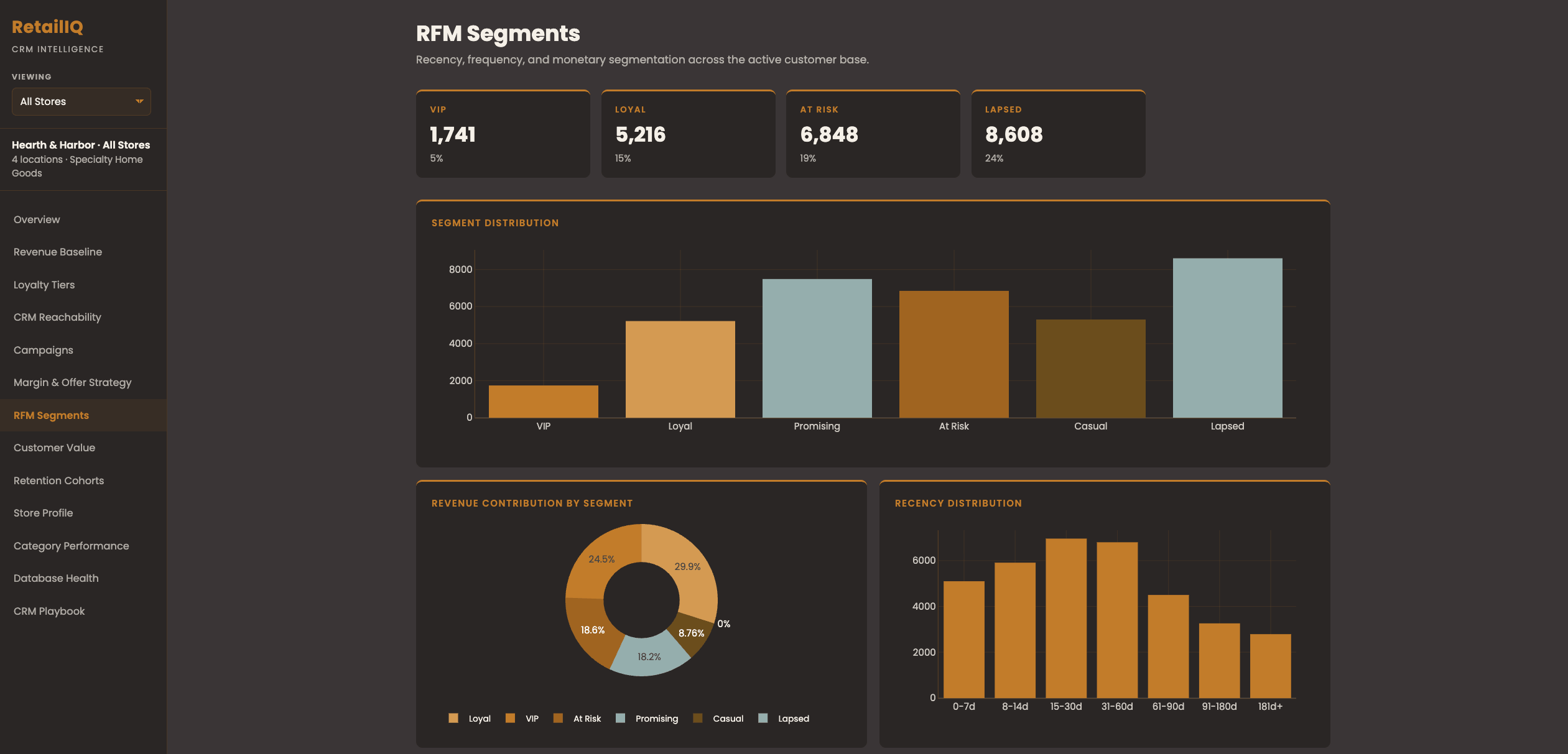Toggle Loyal legend swatch in revenue chart
The height and width of the screenshot is (754, 1568).
point(453,718)
